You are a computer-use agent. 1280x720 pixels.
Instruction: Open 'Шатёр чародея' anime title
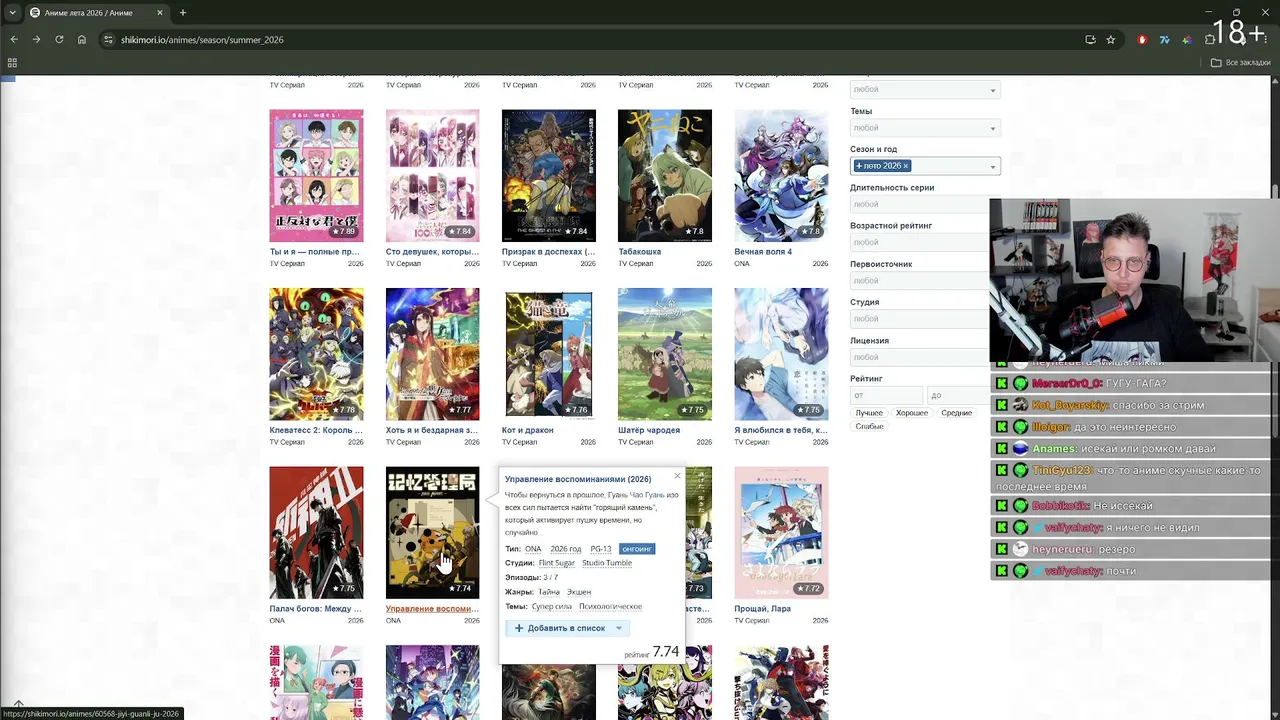[x=649, y=430]
